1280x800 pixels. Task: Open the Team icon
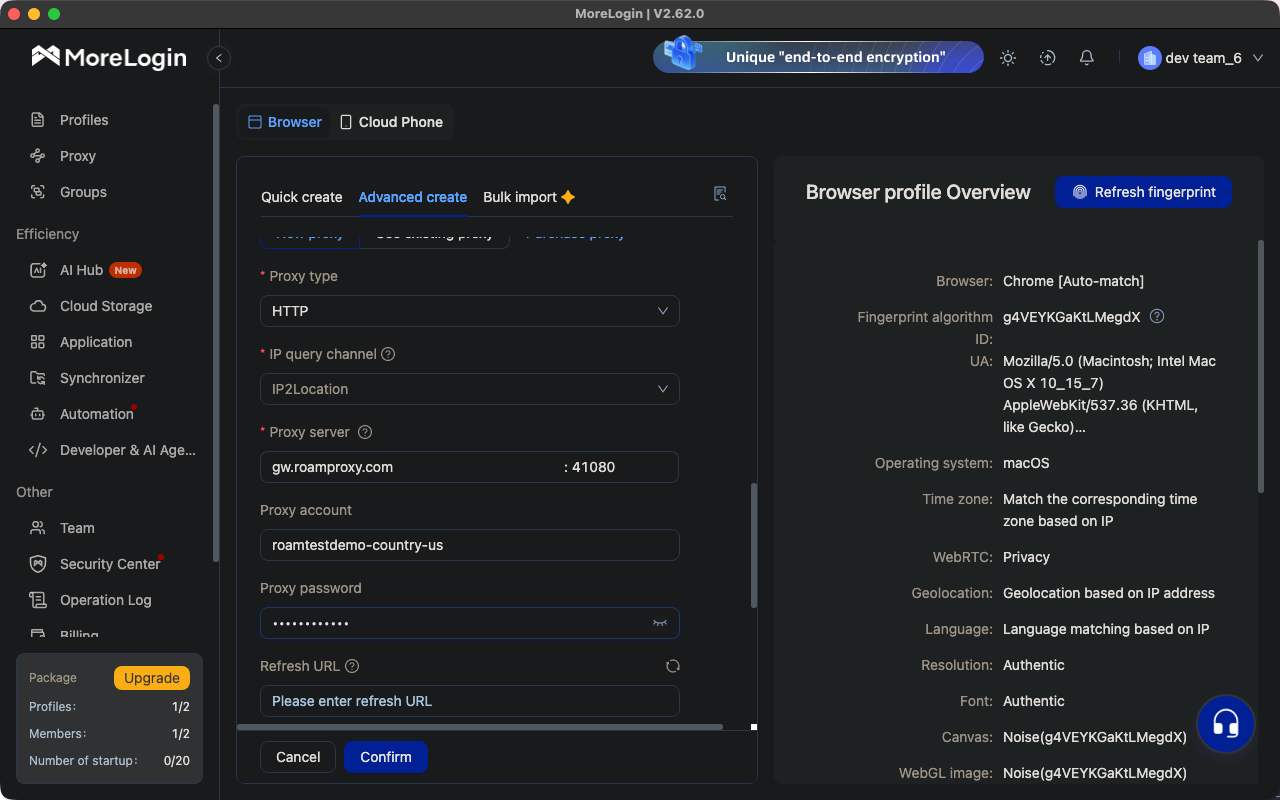click(x=38, y=528)
